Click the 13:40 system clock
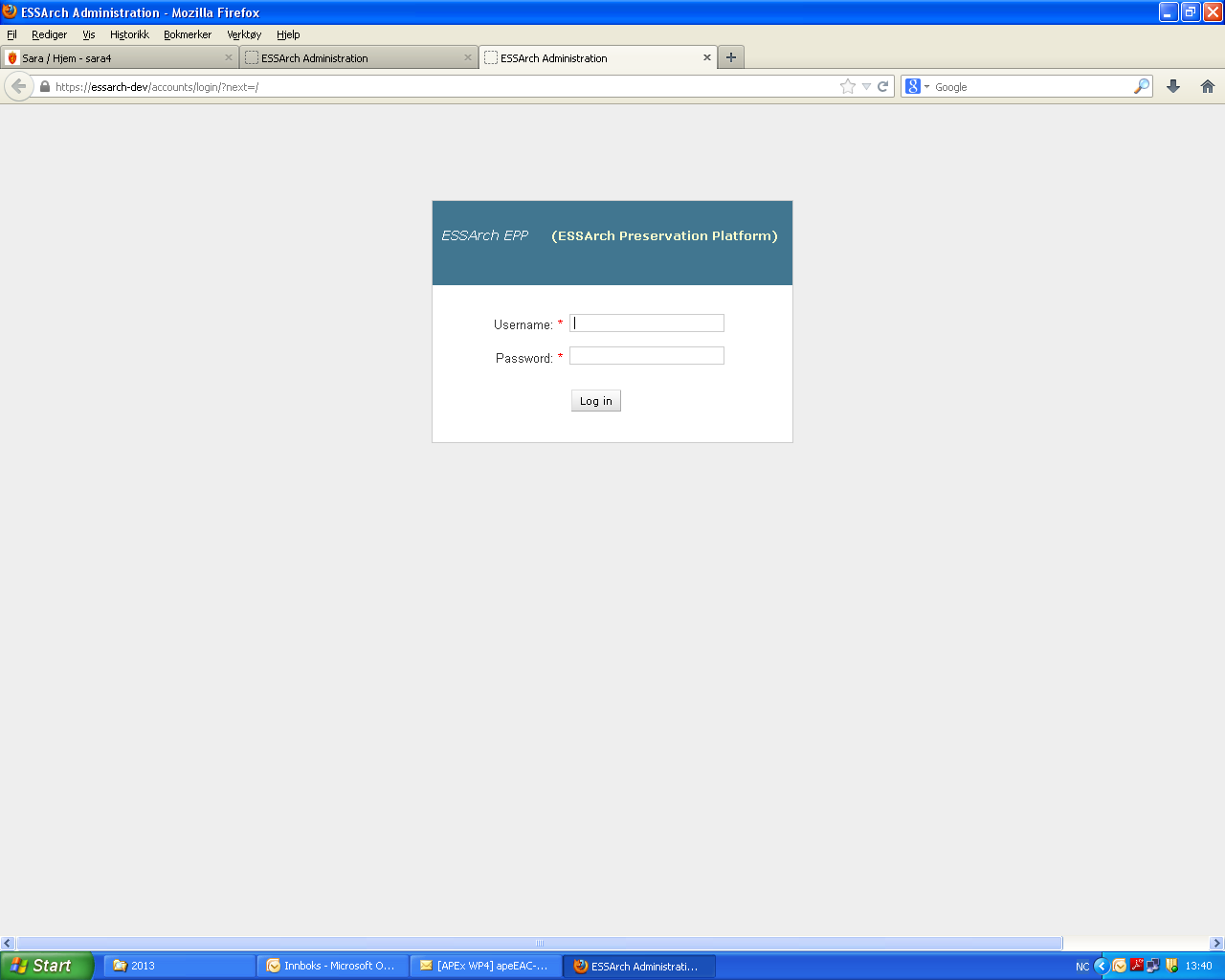Screen dimensions: 1225x980 [x=1198, y=967]
